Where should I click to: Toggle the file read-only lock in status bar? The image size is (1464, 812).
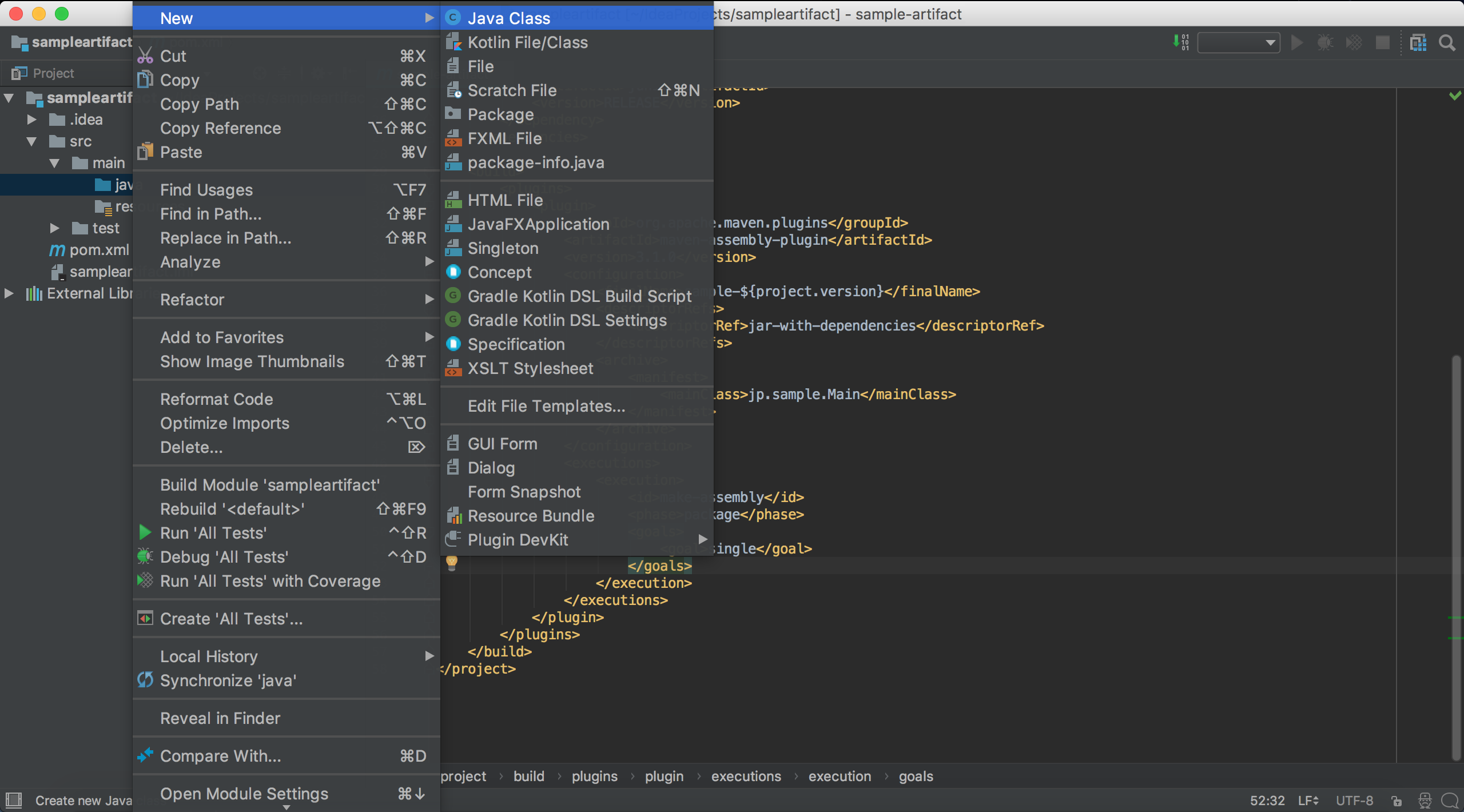1397,800
